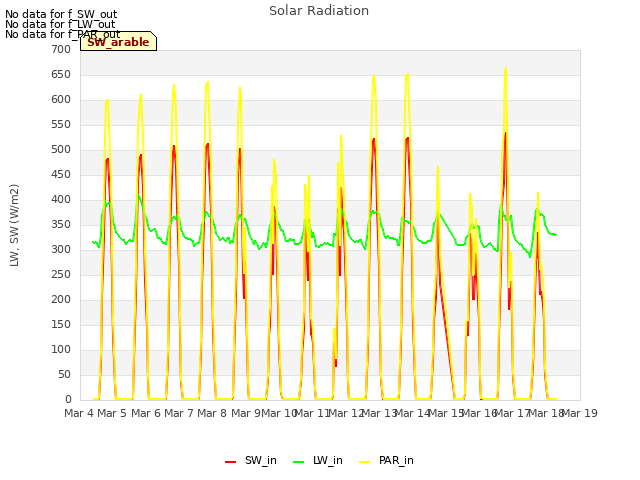Click the Mar 6 x-axis label
Screen dimensions: 640x480
click(146, 413)
